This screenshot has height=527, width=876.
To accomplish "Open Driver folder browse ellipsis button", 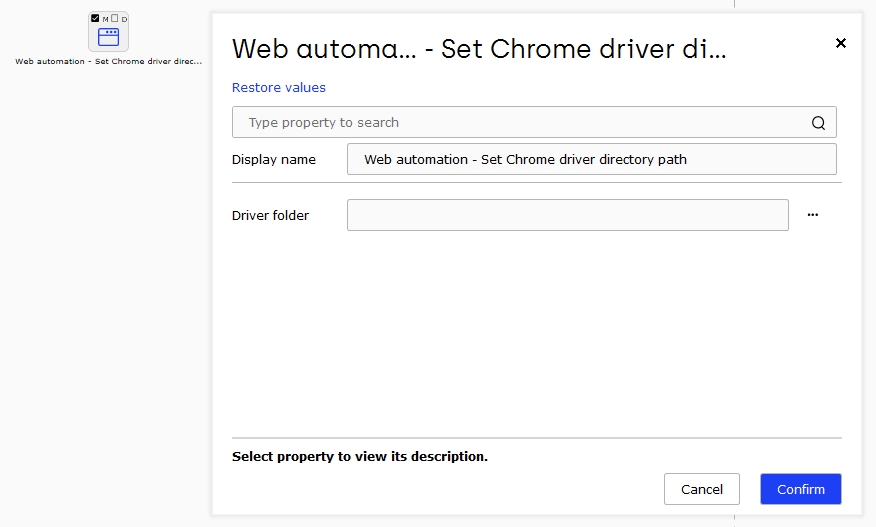I will point(813,215).
